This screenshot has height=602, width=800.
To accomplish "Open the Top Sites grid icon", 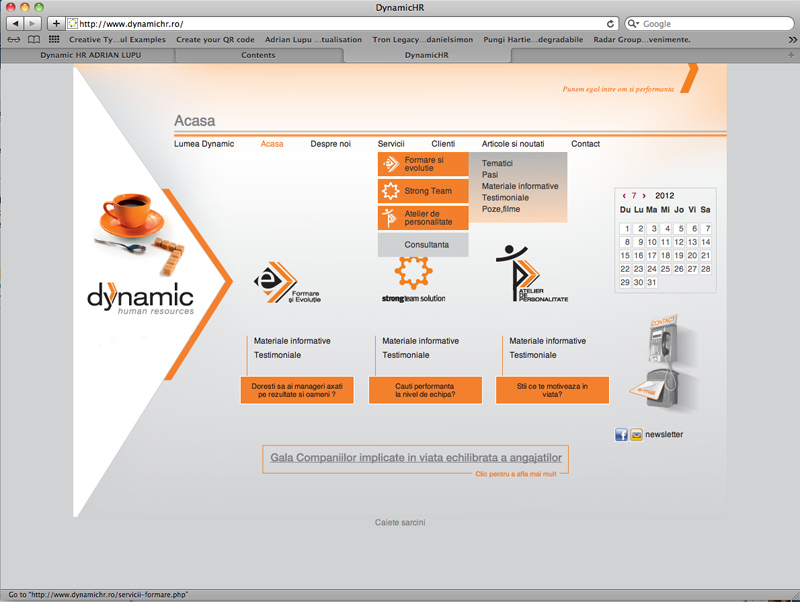I will 54,39.
